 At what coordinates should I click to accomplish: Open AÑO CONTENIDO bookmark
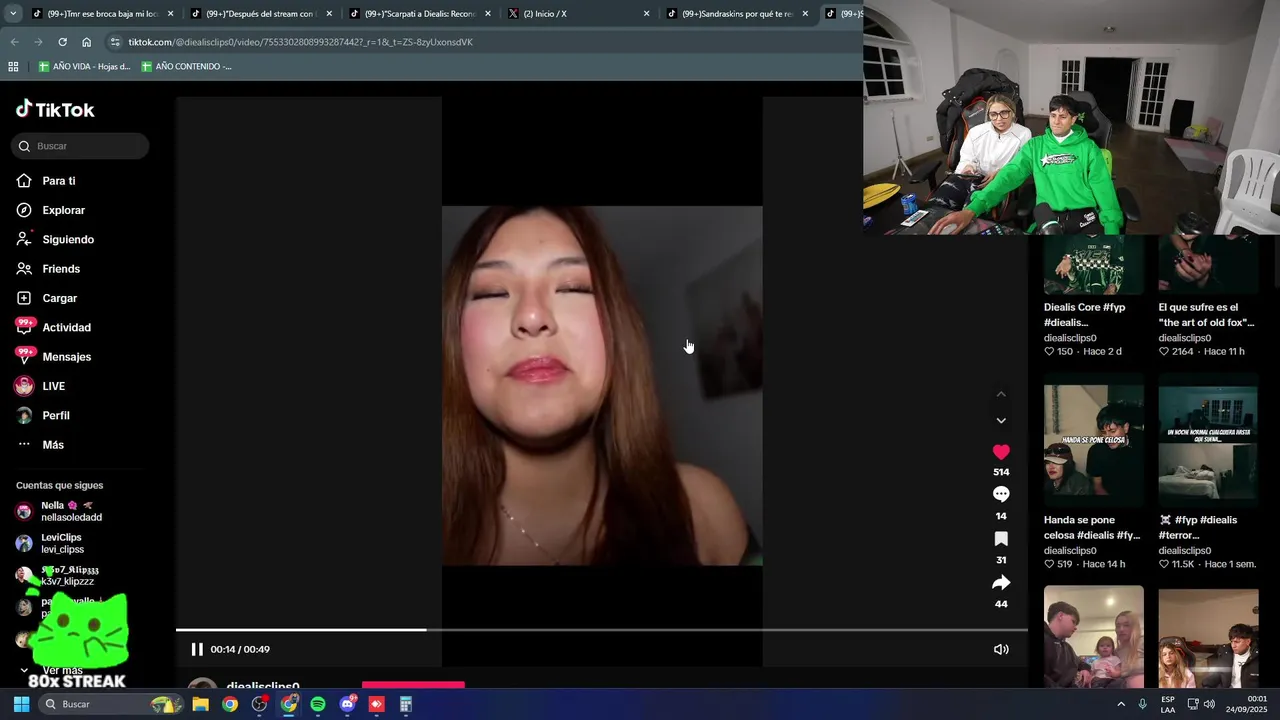186,67
